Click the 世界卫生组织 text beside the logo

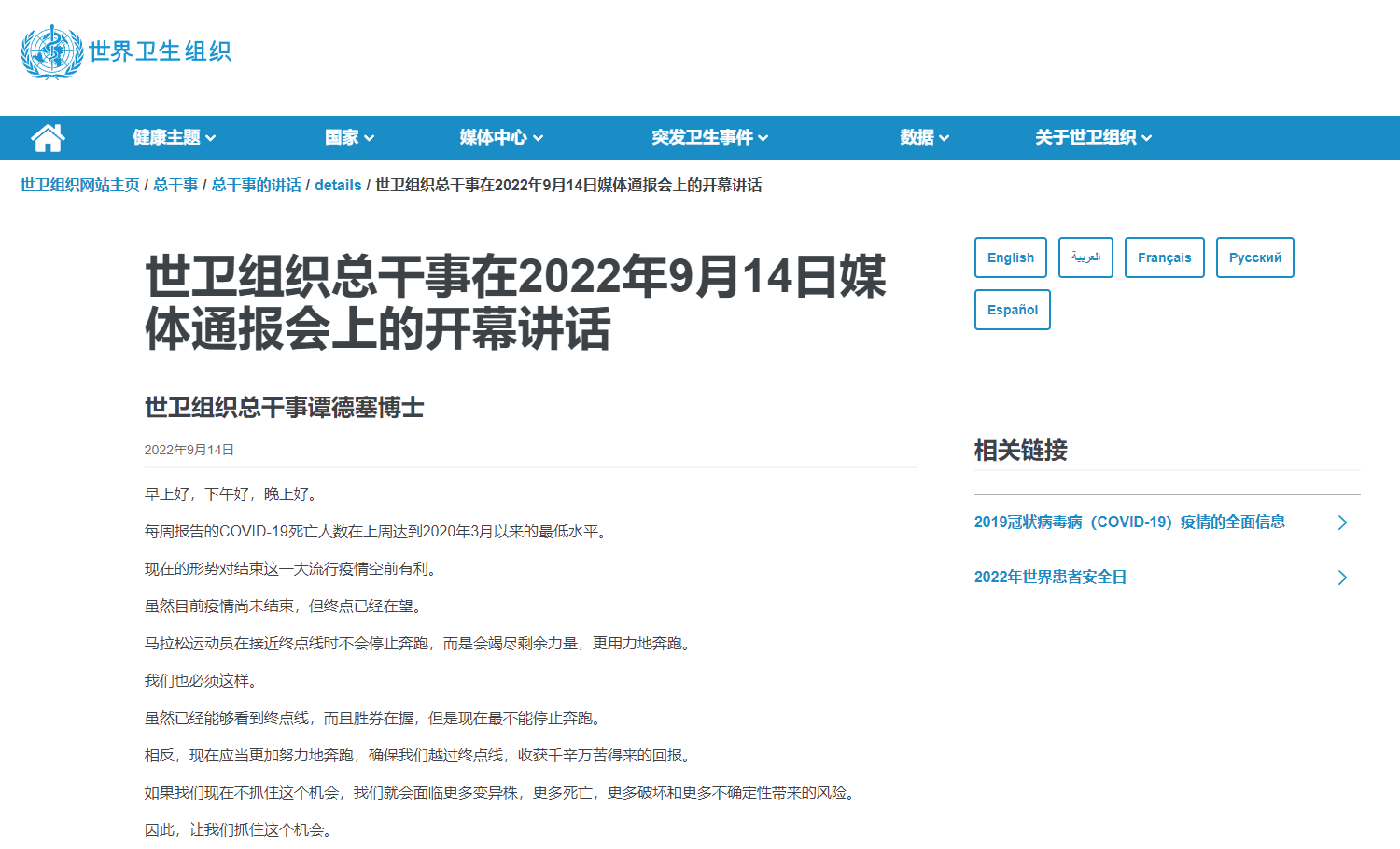(160, 51)
